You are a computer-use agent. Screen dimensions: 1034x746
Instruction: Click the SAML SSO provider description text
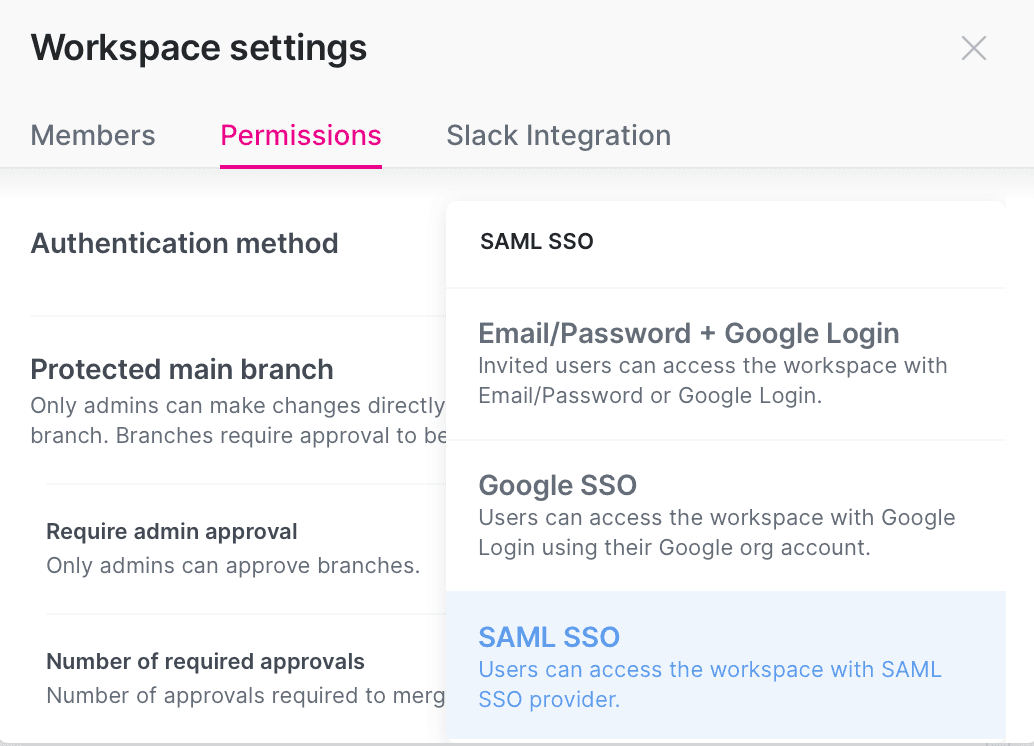(x=710, y=684)
